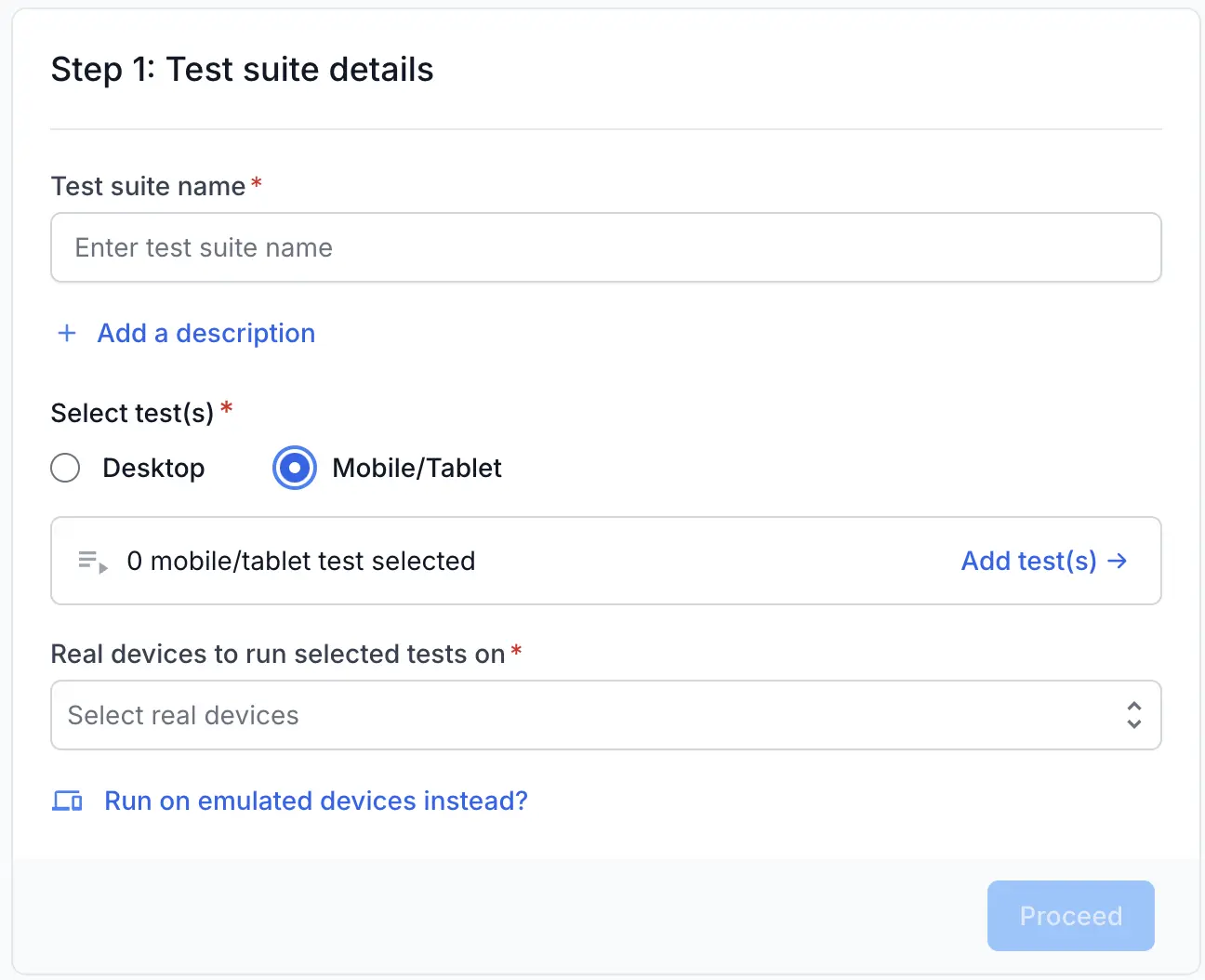Click the Test suite name label
Viewport: 1205px width, 980px height.
(148, 186)
